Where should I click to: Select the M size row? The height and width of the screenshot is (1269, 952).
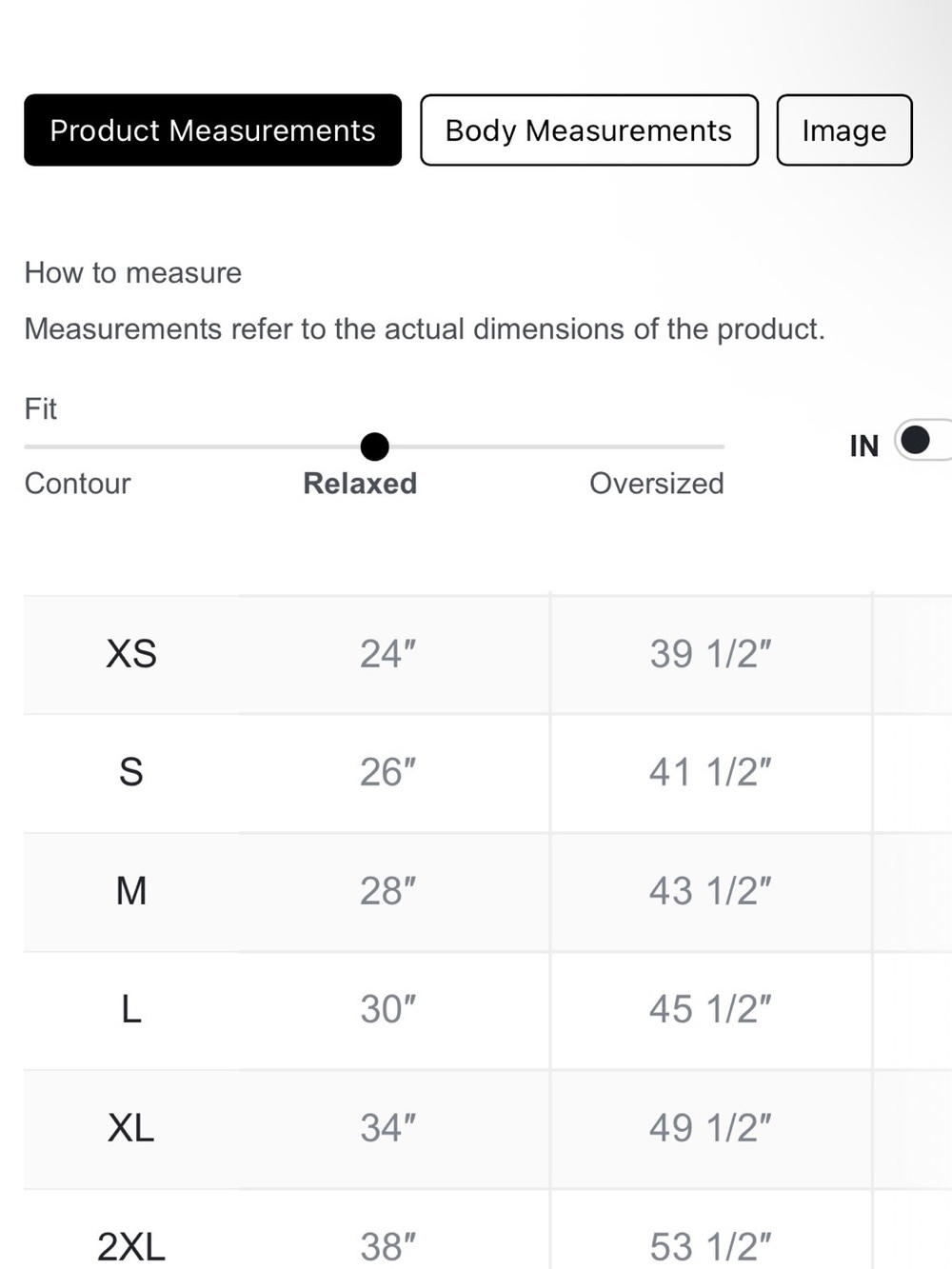(x=487, y=891)
